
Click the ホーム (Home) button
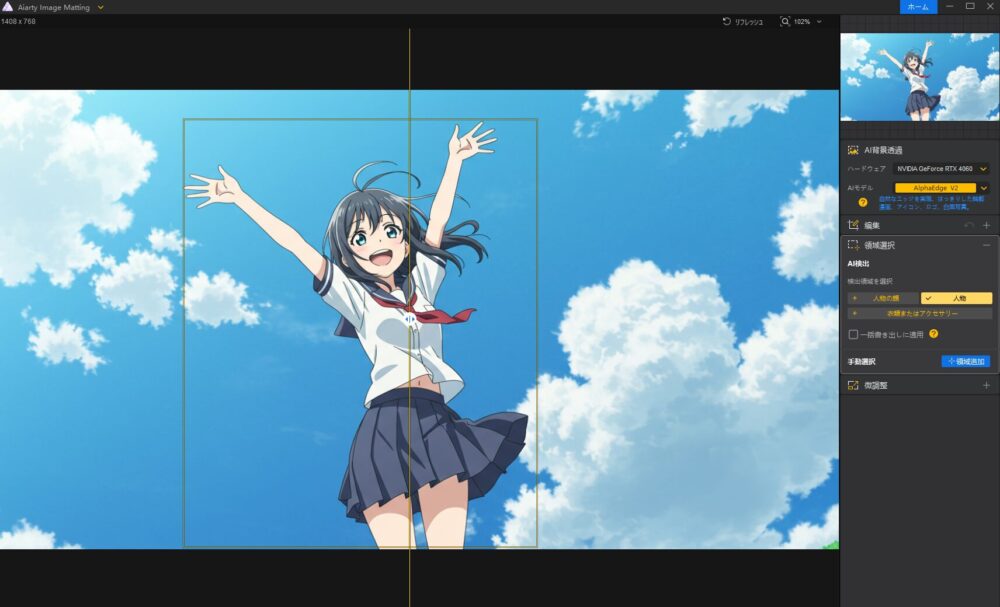pyautogui.click(x=918, y=6)
